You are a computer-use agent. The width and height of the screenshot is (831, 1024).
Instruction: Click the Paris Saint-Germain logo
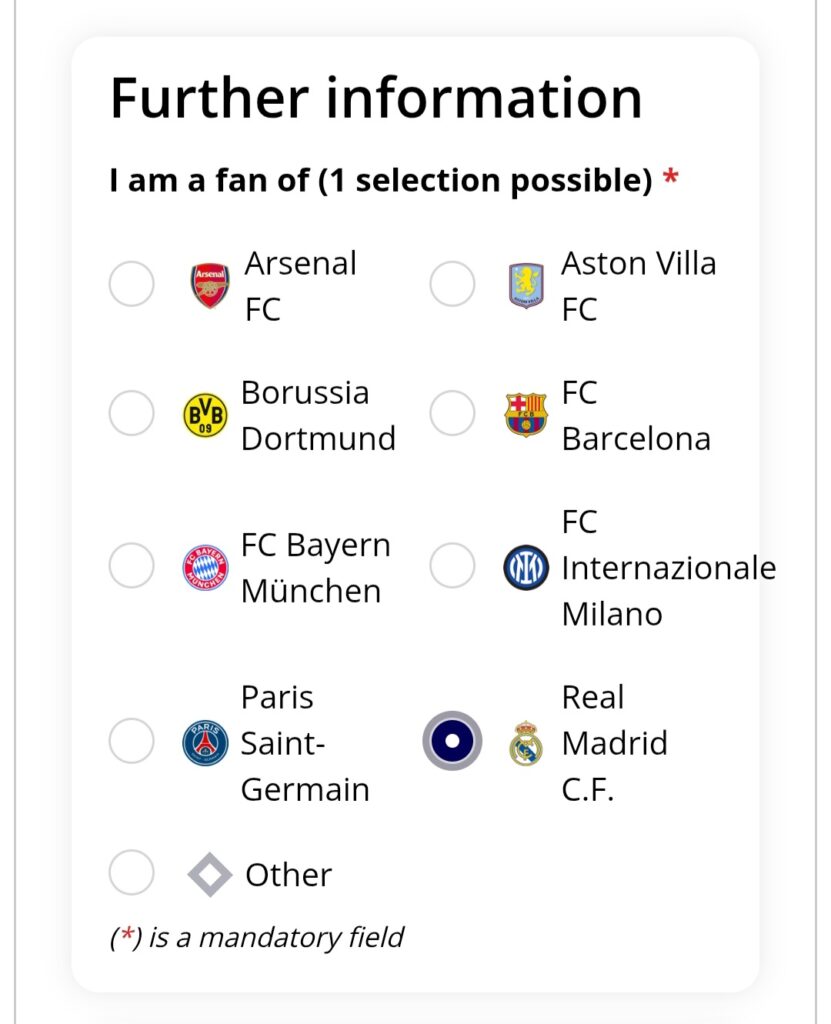[x=205, y=743]
